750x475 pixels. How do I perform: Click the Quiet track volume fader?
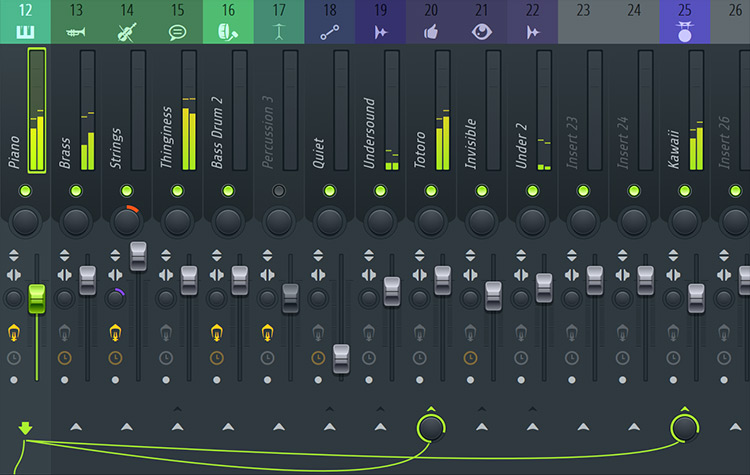click(341, 357)
